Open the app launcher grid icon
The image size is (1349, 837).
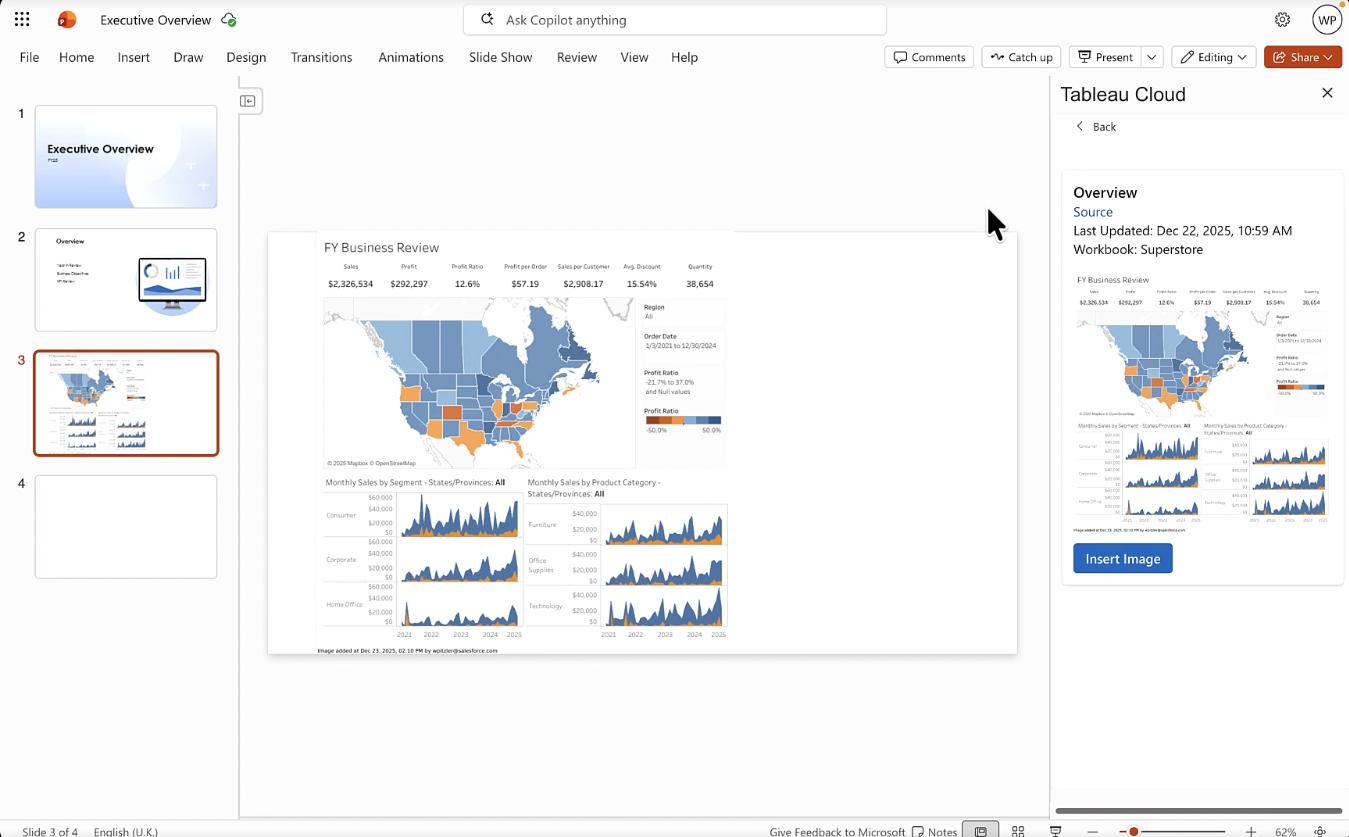(x=21, y=19)
